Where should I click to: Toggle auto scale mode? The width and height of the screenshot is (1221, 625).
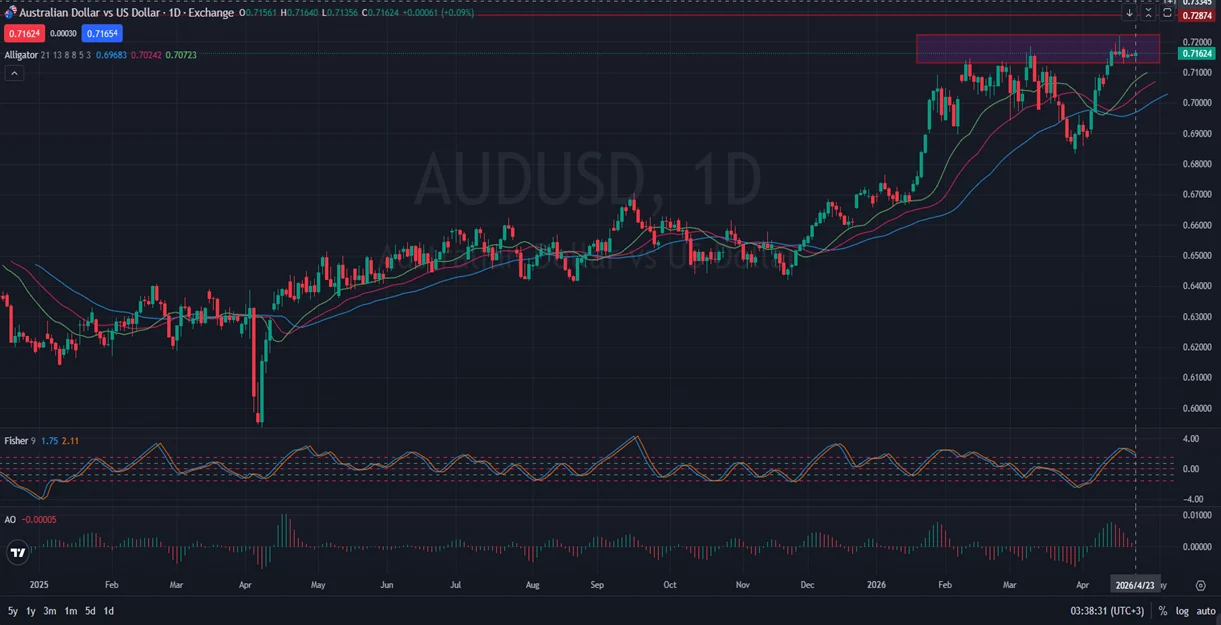[1205, 610]
